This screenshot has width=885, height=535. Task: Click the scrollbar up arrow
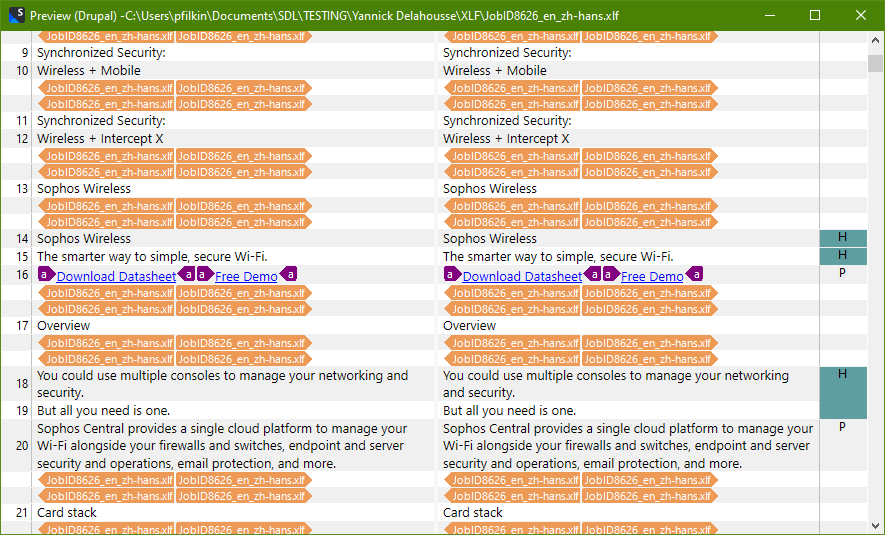coord(875,40)
